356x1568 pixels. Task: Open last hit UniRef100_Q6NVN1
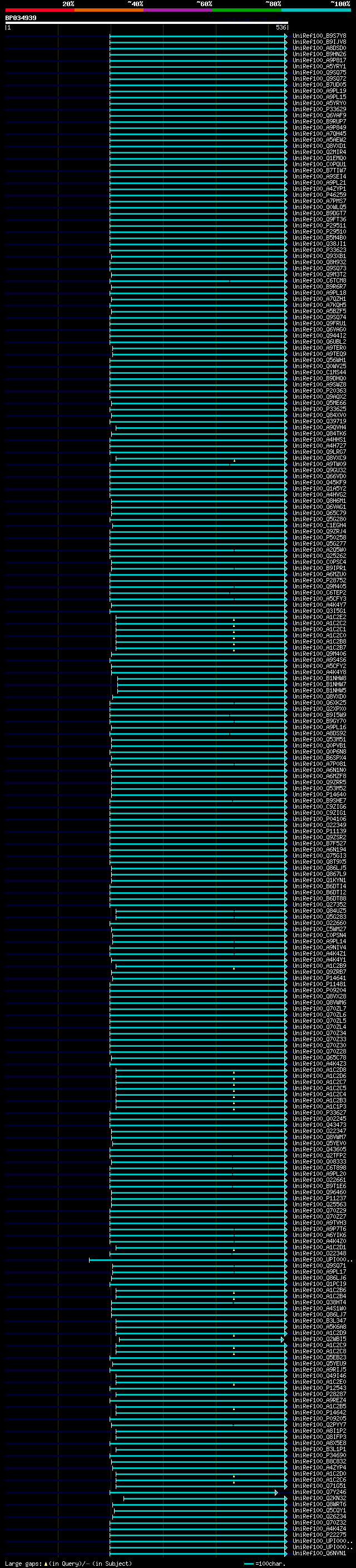tap(319, 1554)
